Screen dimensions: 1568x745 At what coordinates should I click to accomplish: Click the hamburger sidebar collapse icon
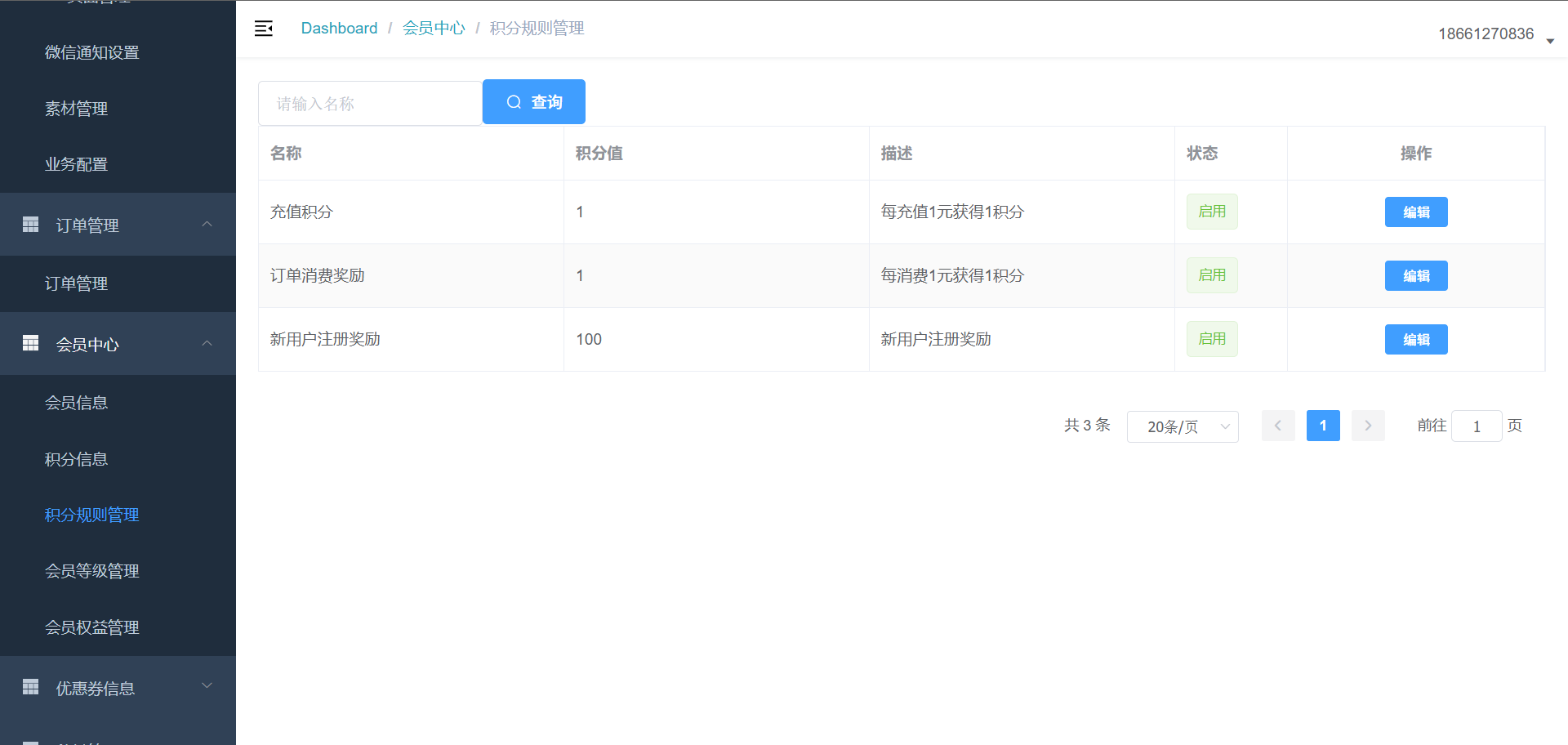tap(264, 29)
